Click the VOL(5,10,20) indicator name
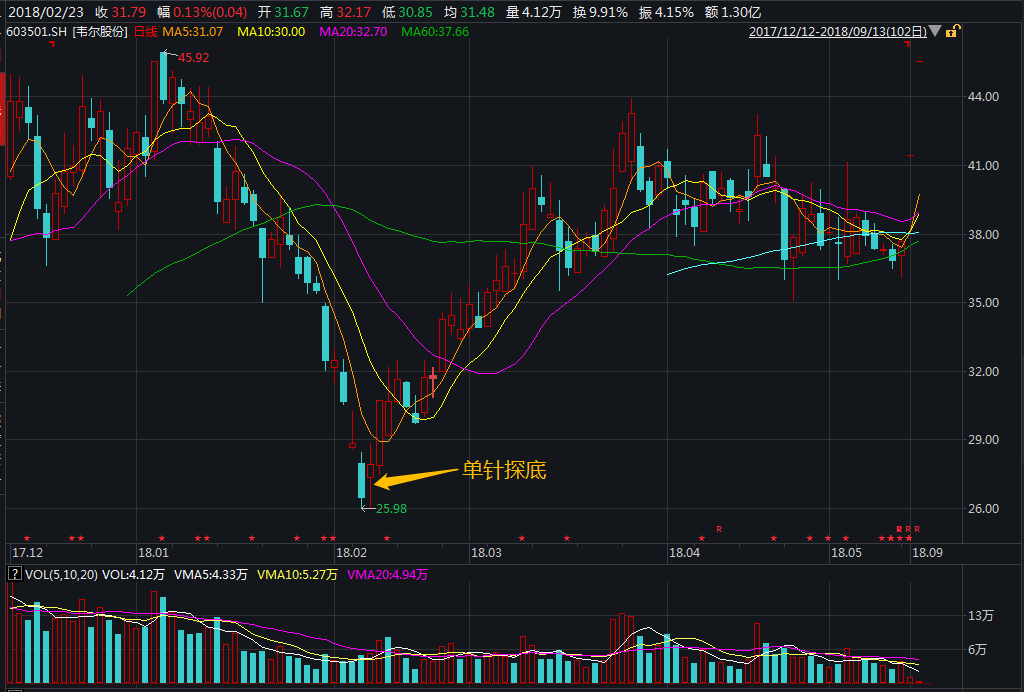 coord(61,574)
